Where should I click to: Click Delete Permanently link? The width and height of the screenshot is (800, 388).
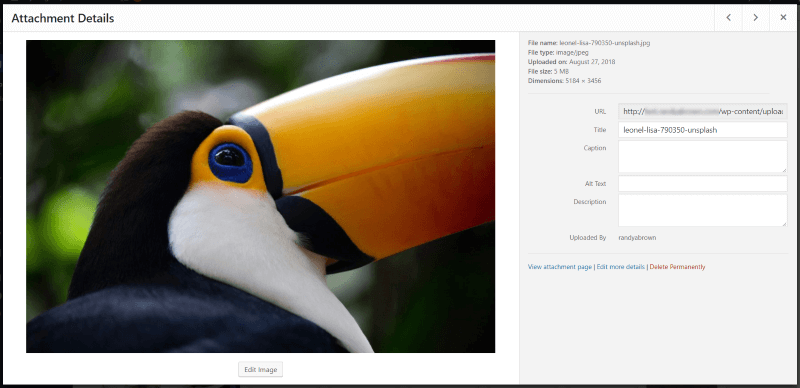tap(678, 267)
